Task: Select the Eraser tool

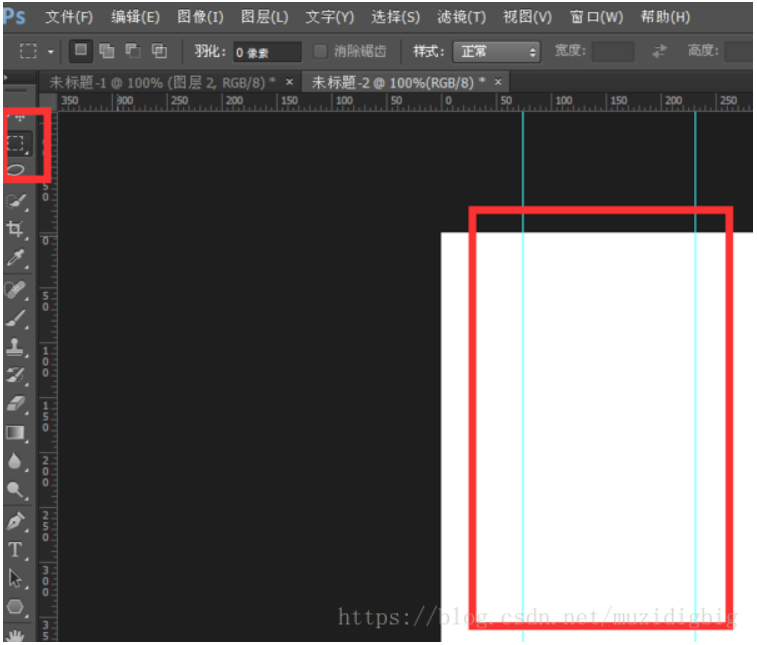Action: 16,404
